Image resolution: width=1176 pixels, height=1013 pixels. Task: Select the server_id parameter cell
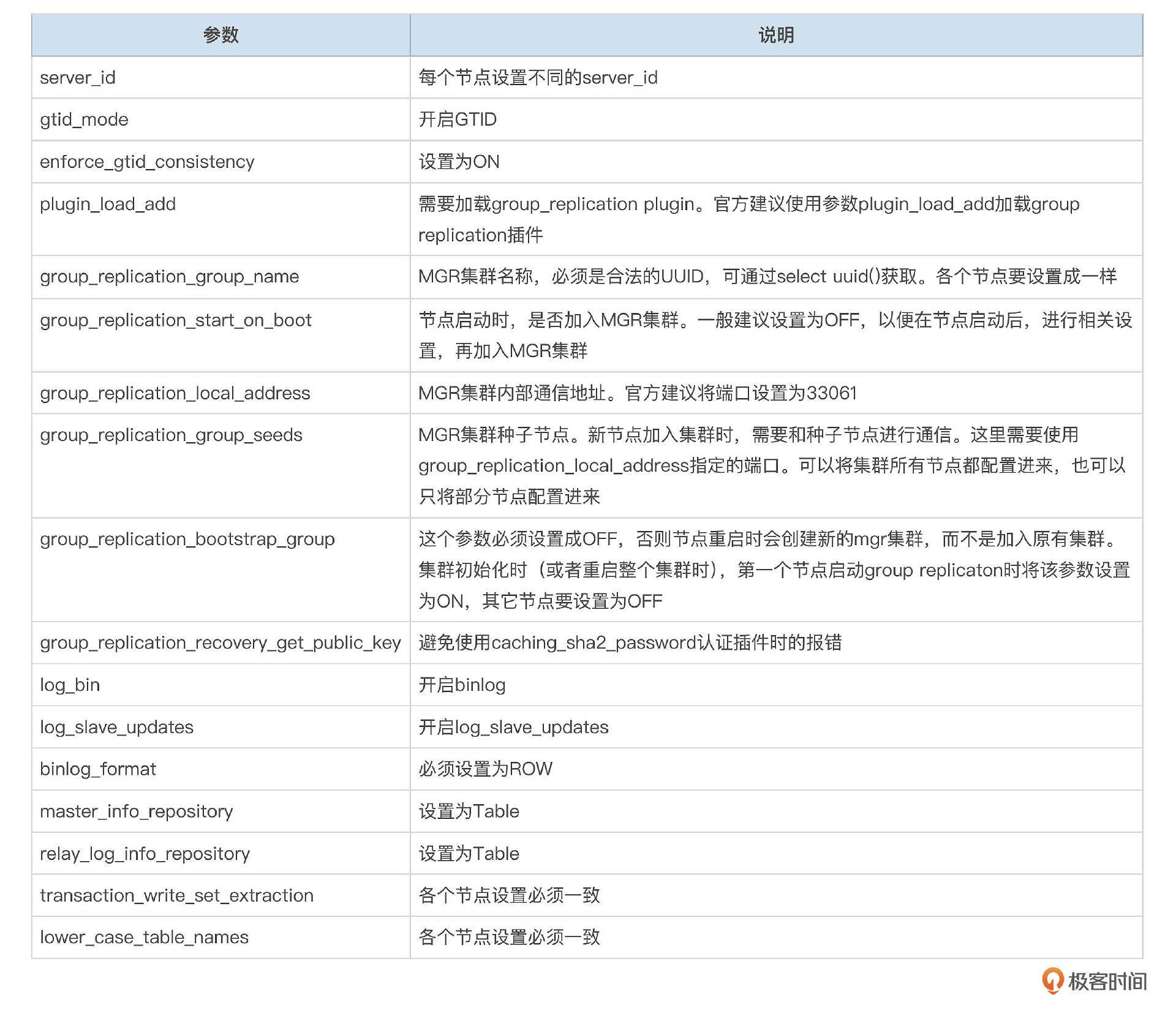click(x=78, y=78)
